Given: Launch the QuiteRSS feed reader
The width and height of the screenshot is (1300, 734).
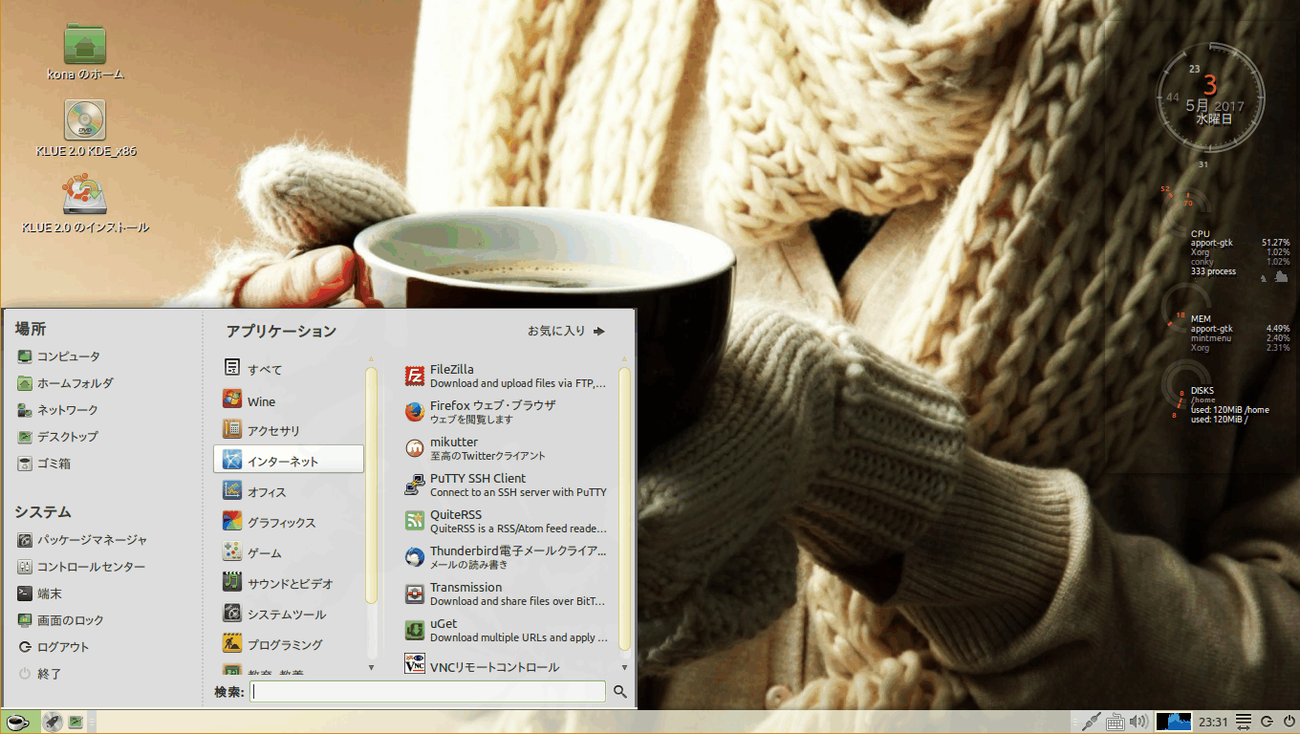Looking at the screenshot, I should [506, 521].
